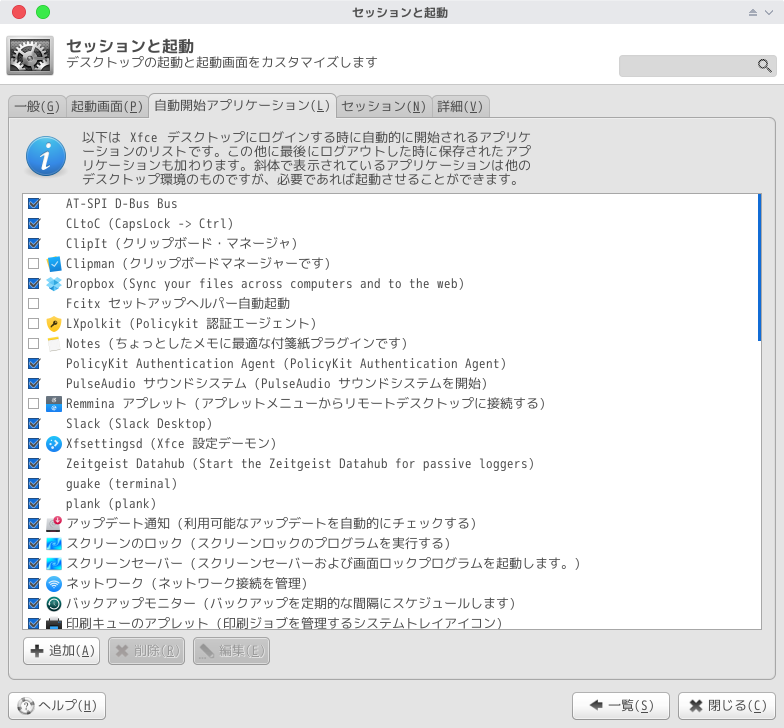
Task: Uncheck plank checkbox
Action: tap(34, 504)
